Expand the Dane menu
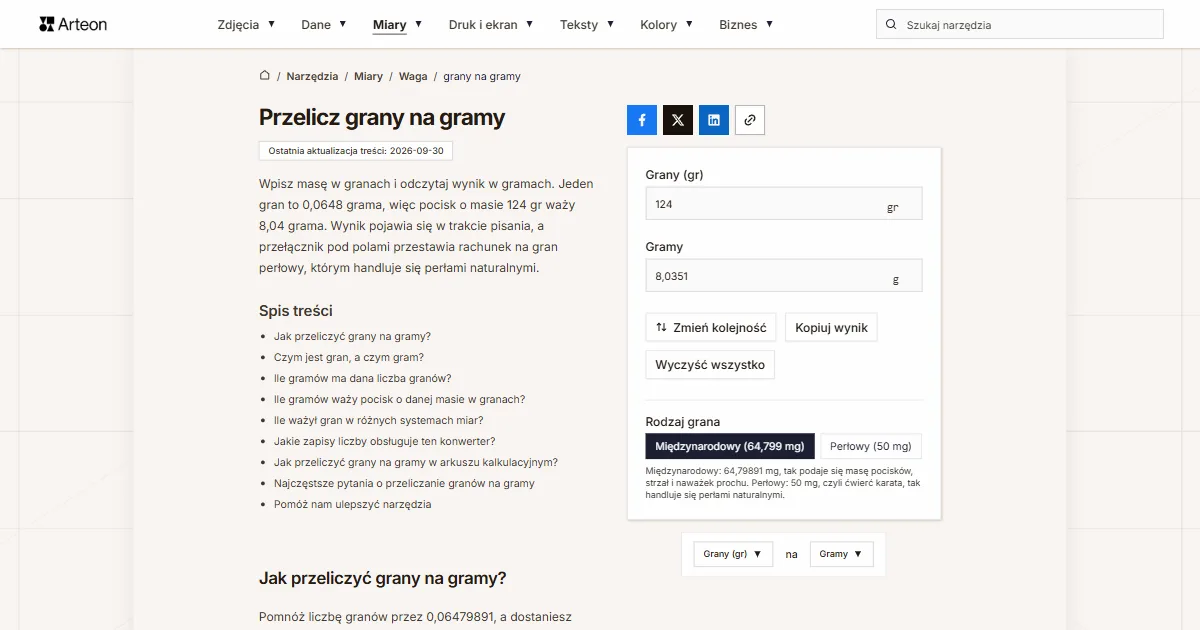This screenshot has height=630, width=1200. [x=324, y=25]
